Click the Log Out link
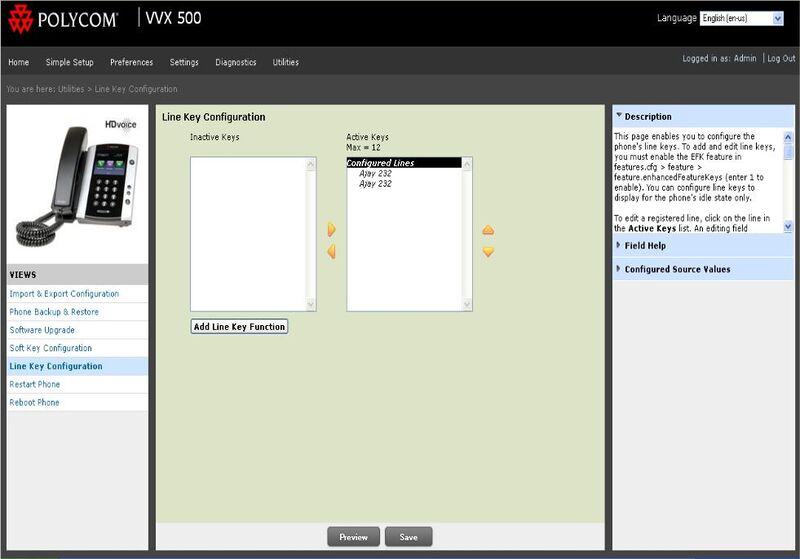 coord(781,59)
